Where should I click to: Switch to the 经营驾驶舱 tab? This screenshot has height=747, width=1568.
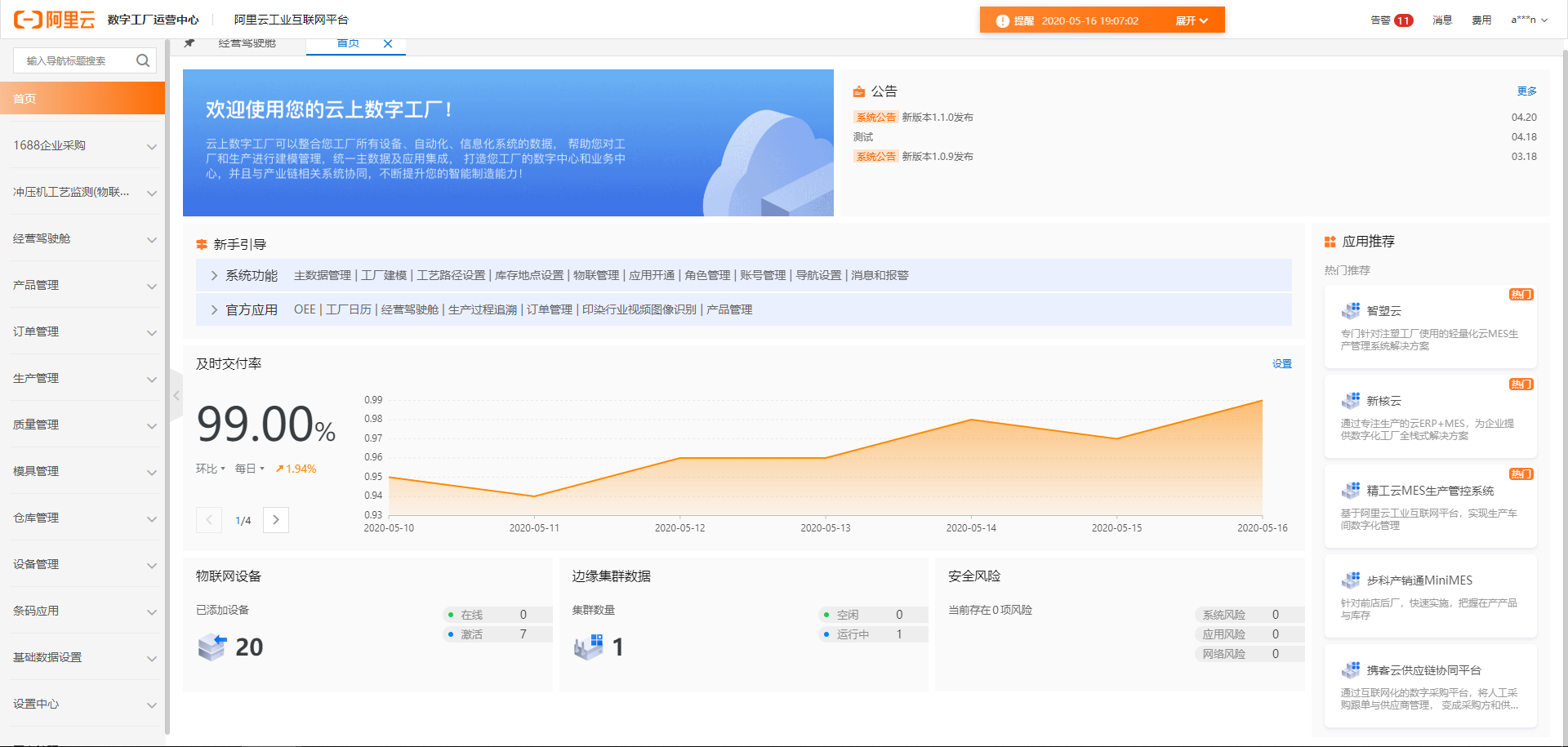(247, 43)
